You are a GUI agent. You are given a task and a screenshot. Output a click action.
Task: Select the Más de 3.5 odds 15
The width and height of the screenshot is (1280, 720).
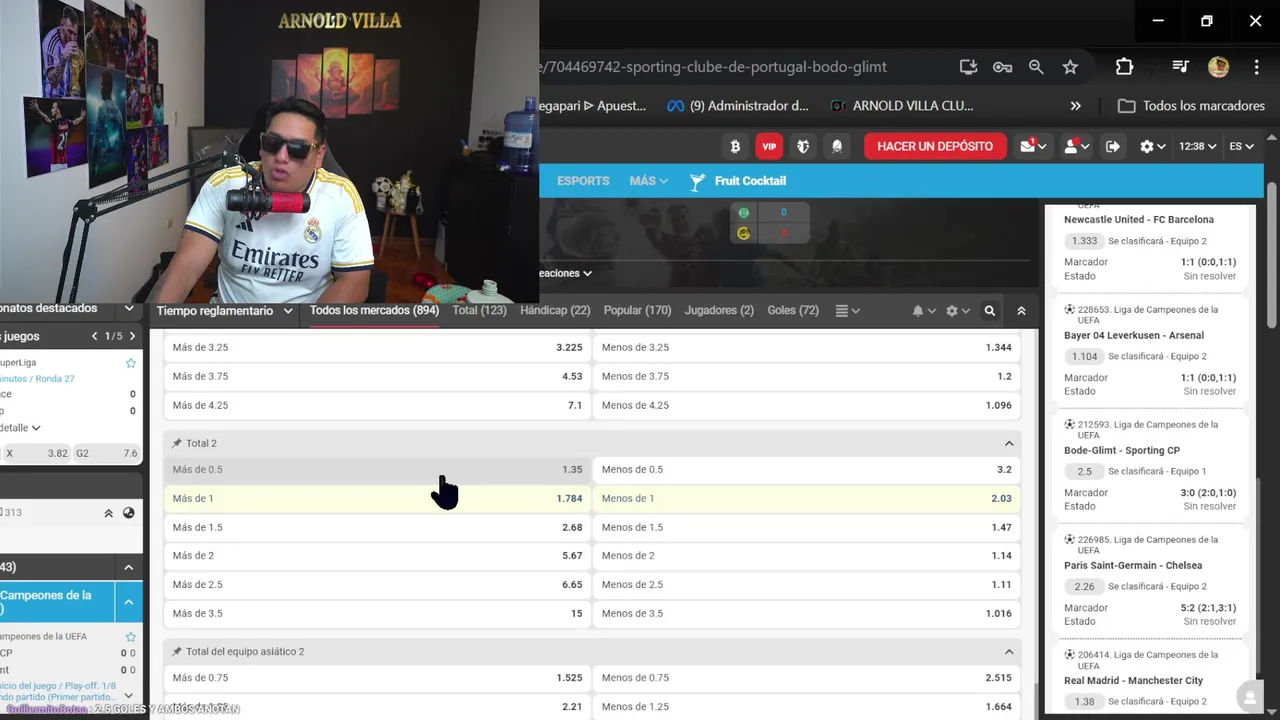(377, 613)
